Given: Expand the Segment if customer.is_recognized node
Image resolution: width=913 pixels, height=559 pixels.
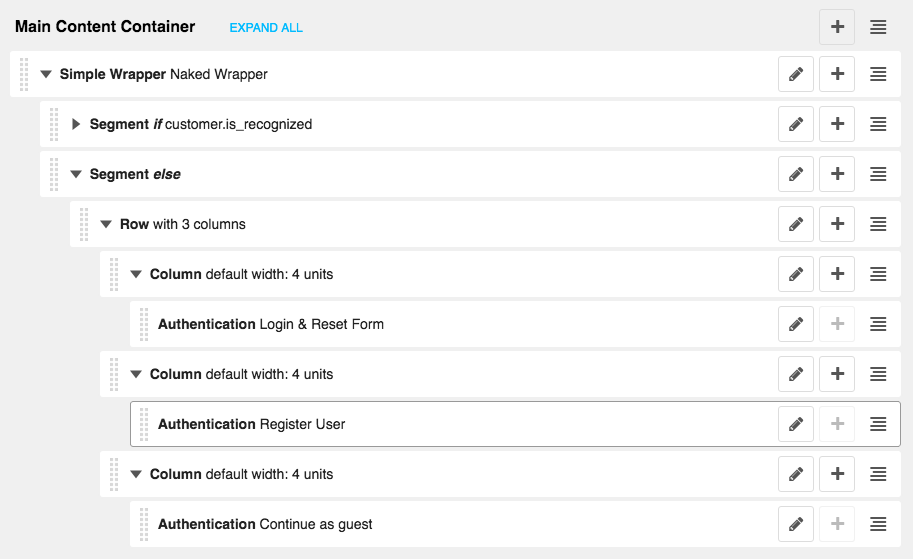Looking at the screenshot, I should pyautogui.click(x=76, y=124).
